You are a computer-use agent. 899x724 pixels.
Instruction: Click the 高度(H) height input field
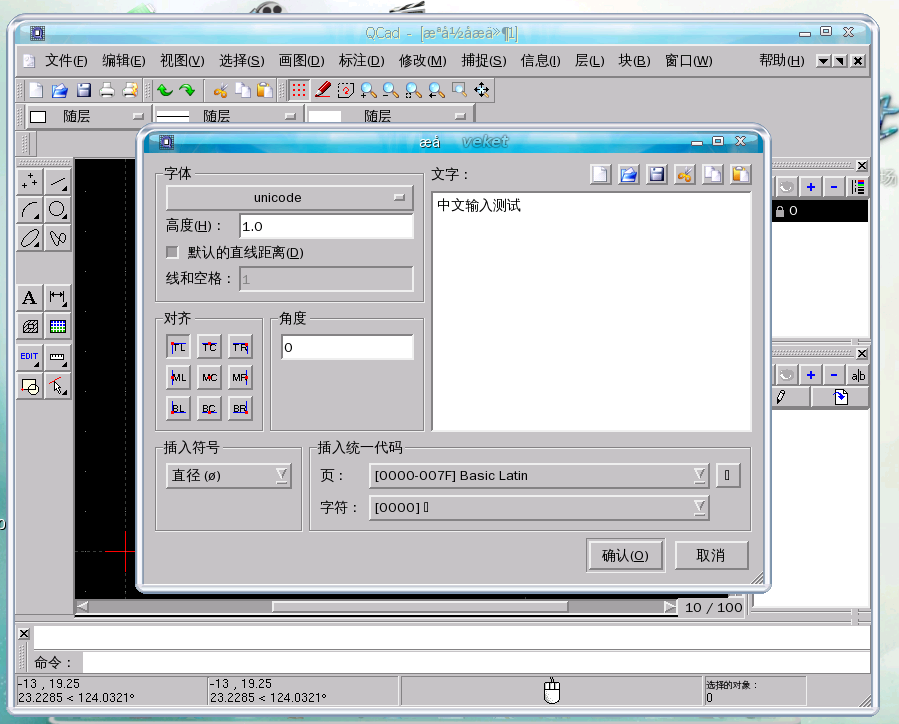coord(326,226)
